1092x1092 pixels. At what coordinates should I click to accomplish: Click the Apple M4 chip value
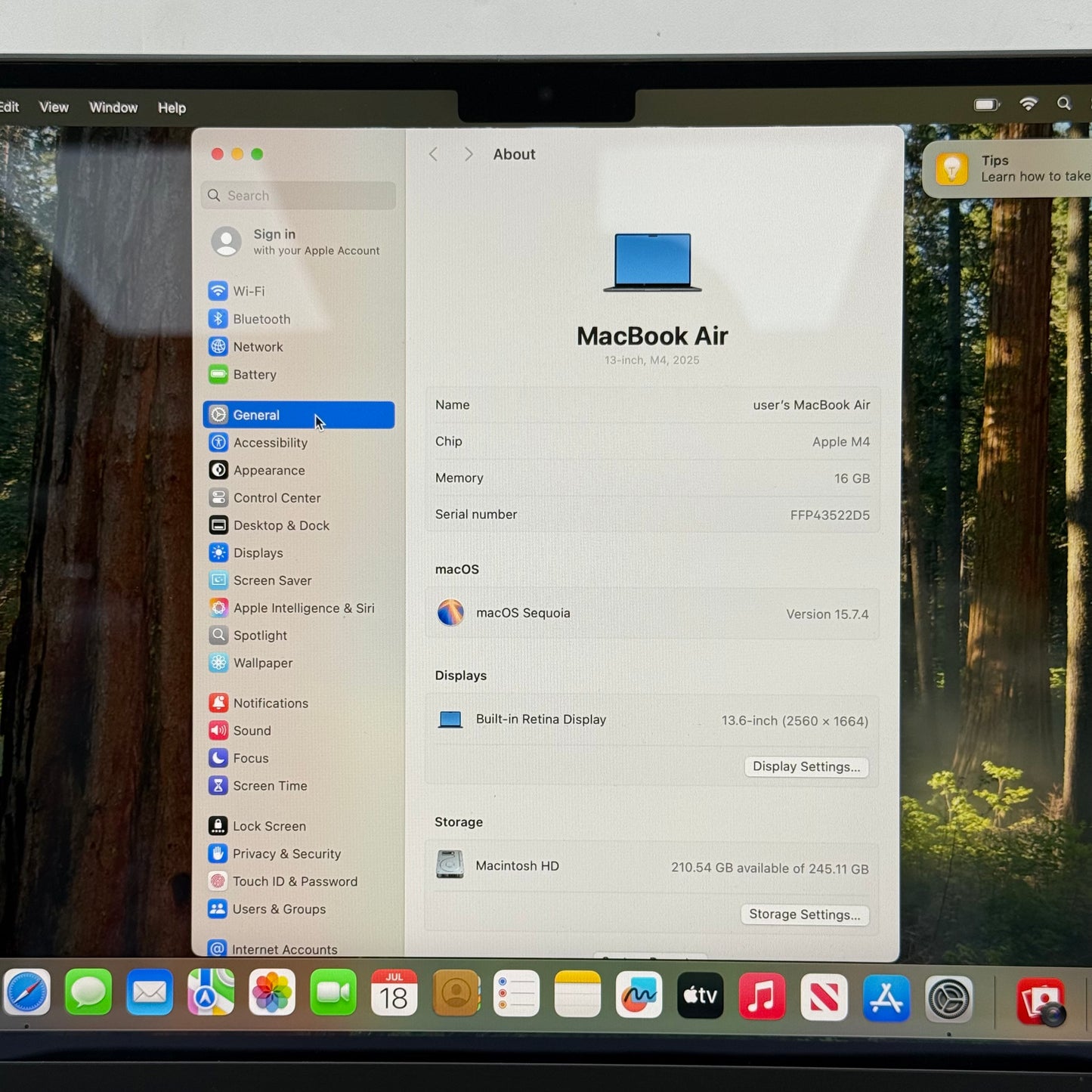(x=841, y=442)
